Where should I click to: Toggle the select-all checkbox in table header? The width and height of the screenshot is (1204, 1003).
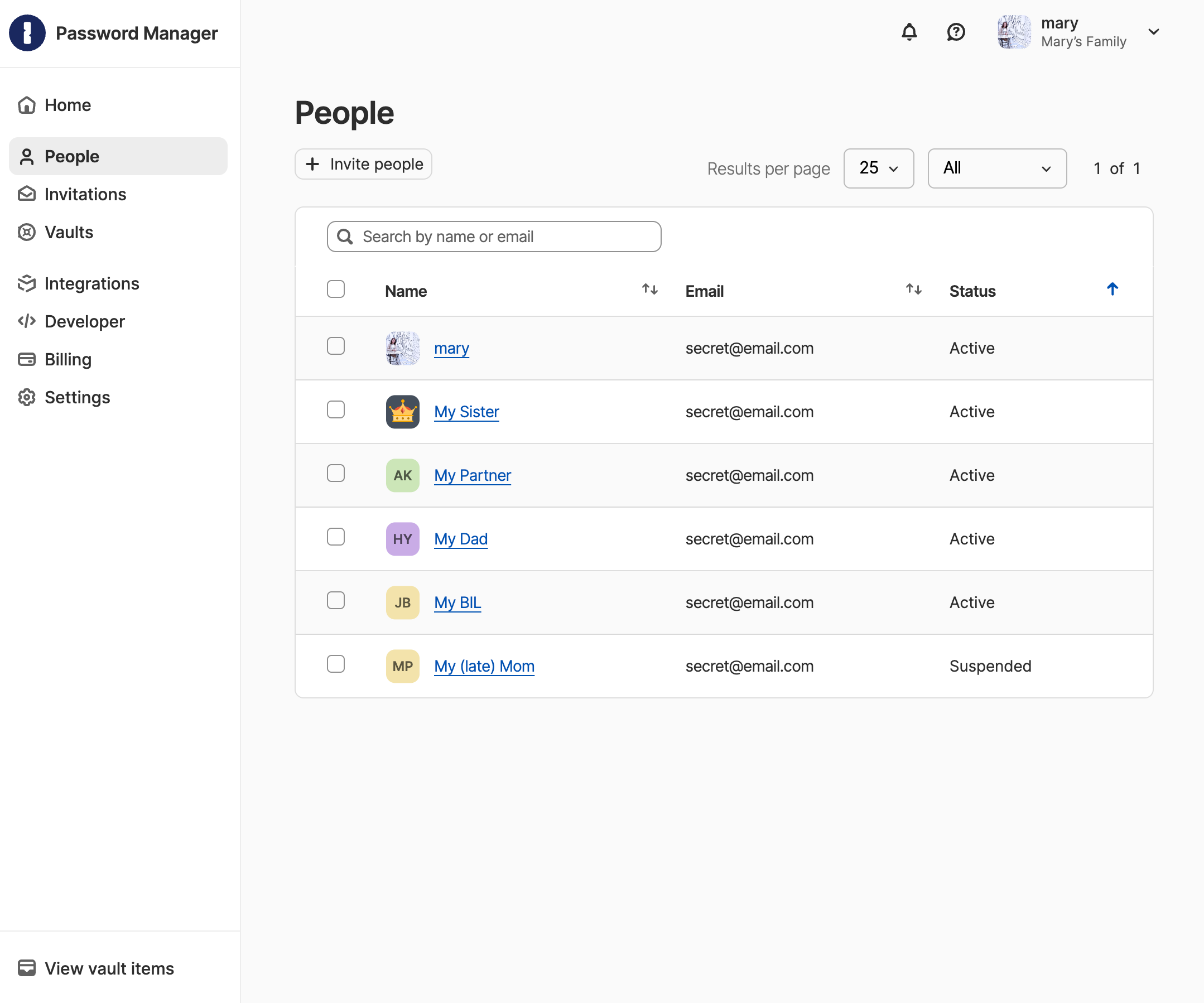tap(335, 289)
